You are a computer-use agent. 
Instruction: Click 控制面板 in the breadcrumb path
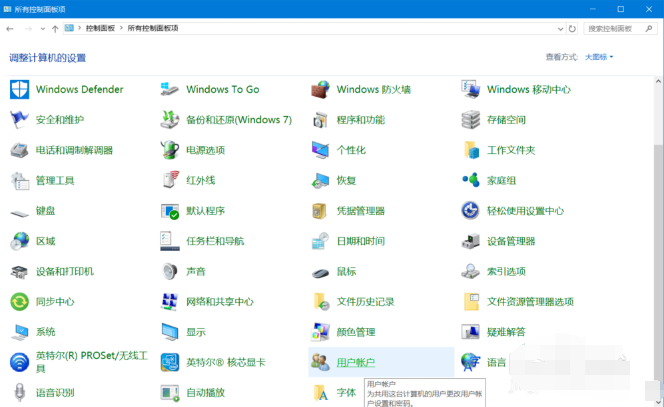[x=101, y=29]
